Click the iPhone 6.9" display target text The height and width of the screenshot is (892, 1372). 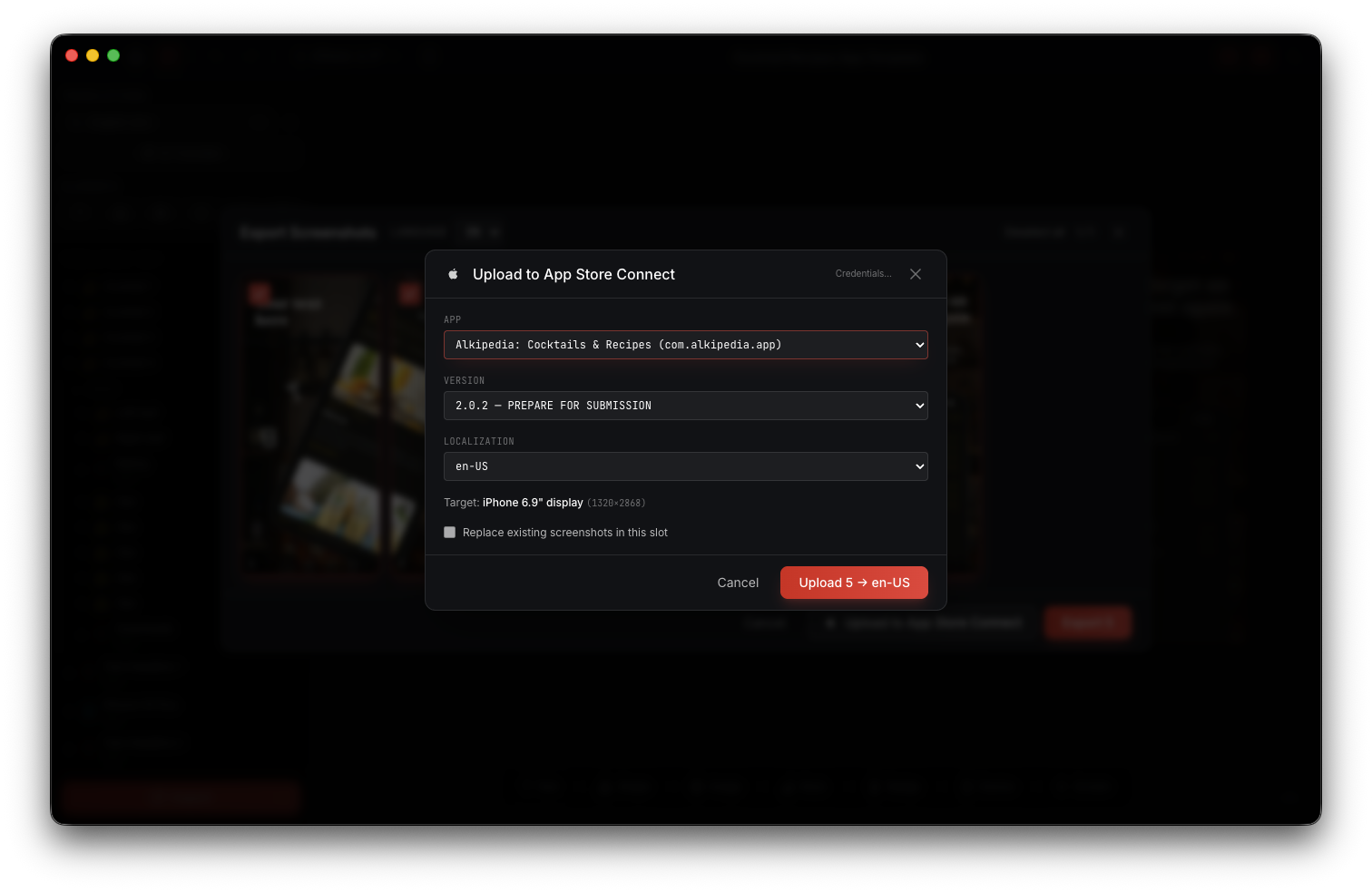[533, 503]
